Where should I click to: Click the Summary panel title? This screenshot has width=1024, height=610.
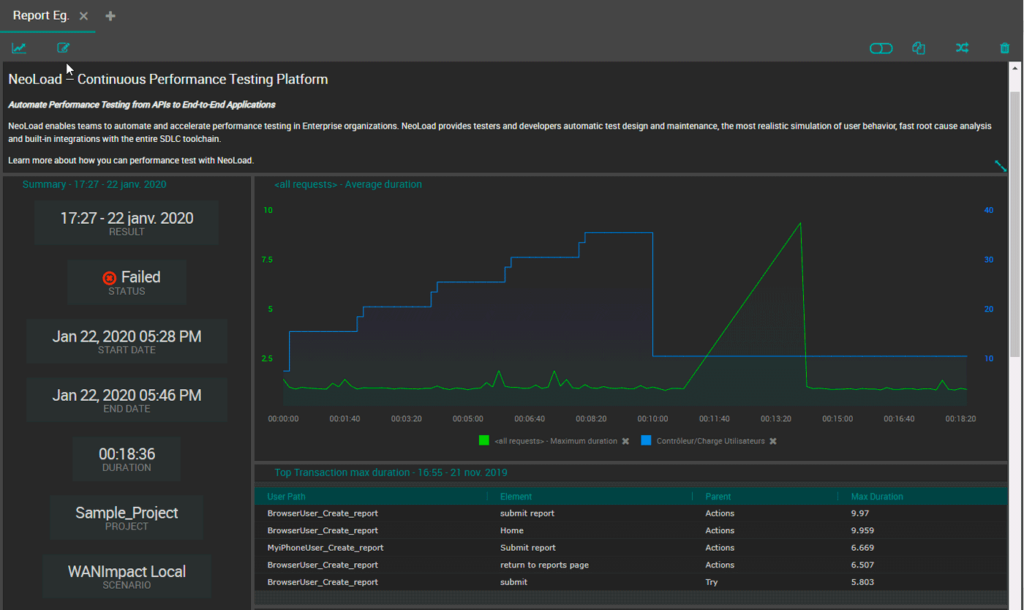tap(94, 184)
